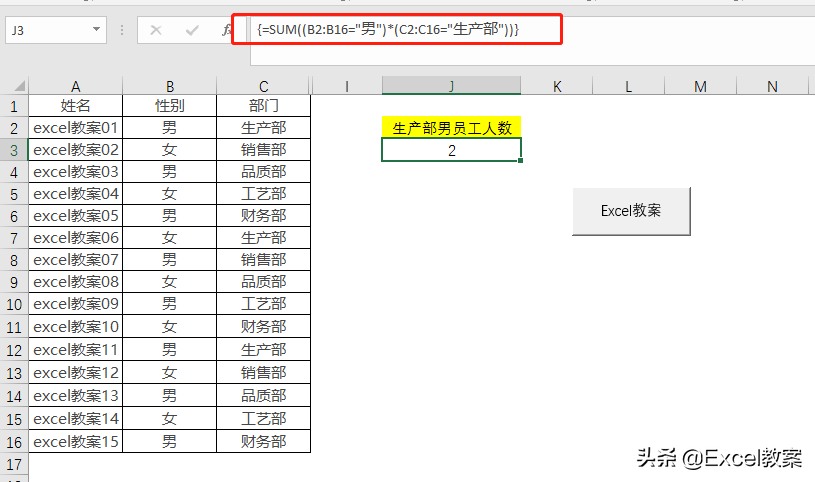Image resolution: width=815 pixels, height=482 pixels.
Task: Click cell excel教案12
Action: [x=75, y=372]
